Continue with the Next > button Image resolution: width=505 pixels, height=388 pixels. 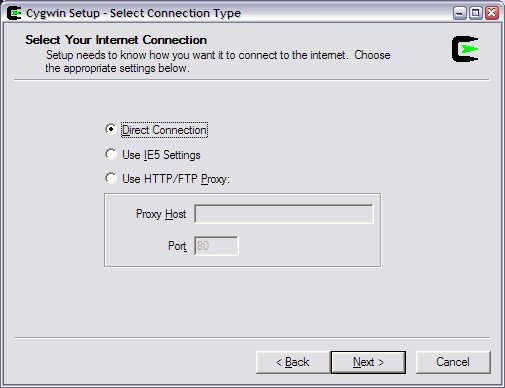coord(368,362)
